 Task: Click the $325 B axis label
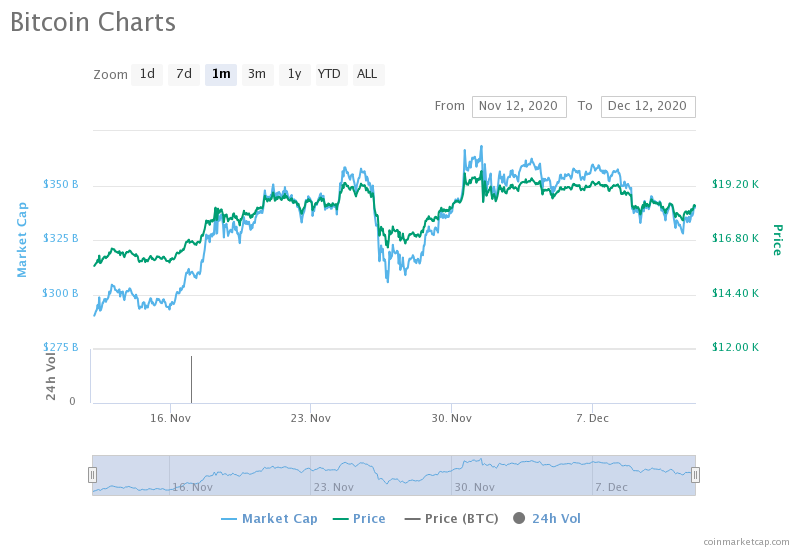point(60,238)
